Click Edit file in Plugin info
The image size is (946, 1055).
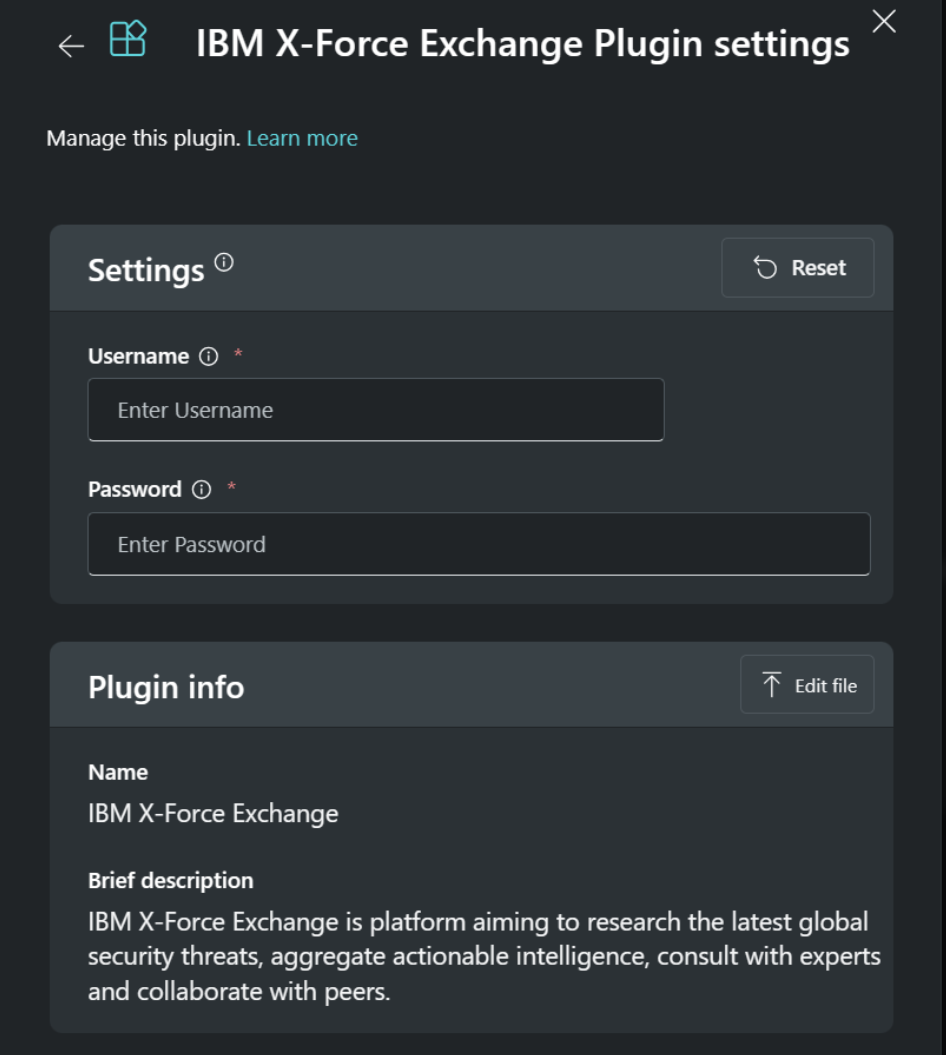pyautogui.click(x=807, y=684)
